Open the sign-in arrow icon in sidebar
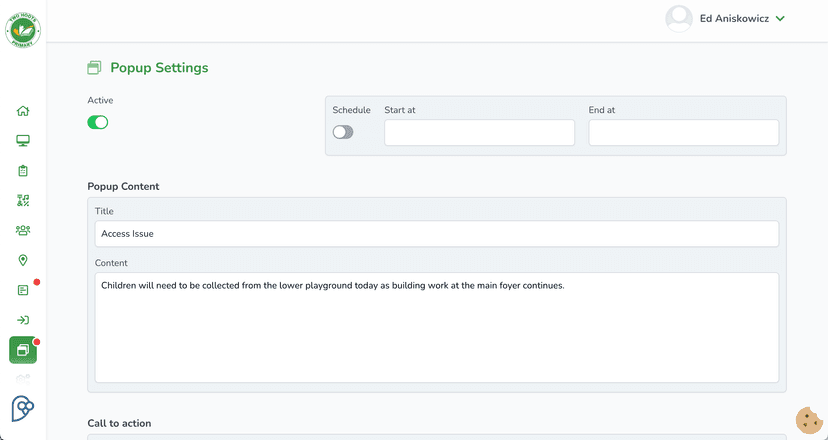828x440 pixels. coord(23,320)
